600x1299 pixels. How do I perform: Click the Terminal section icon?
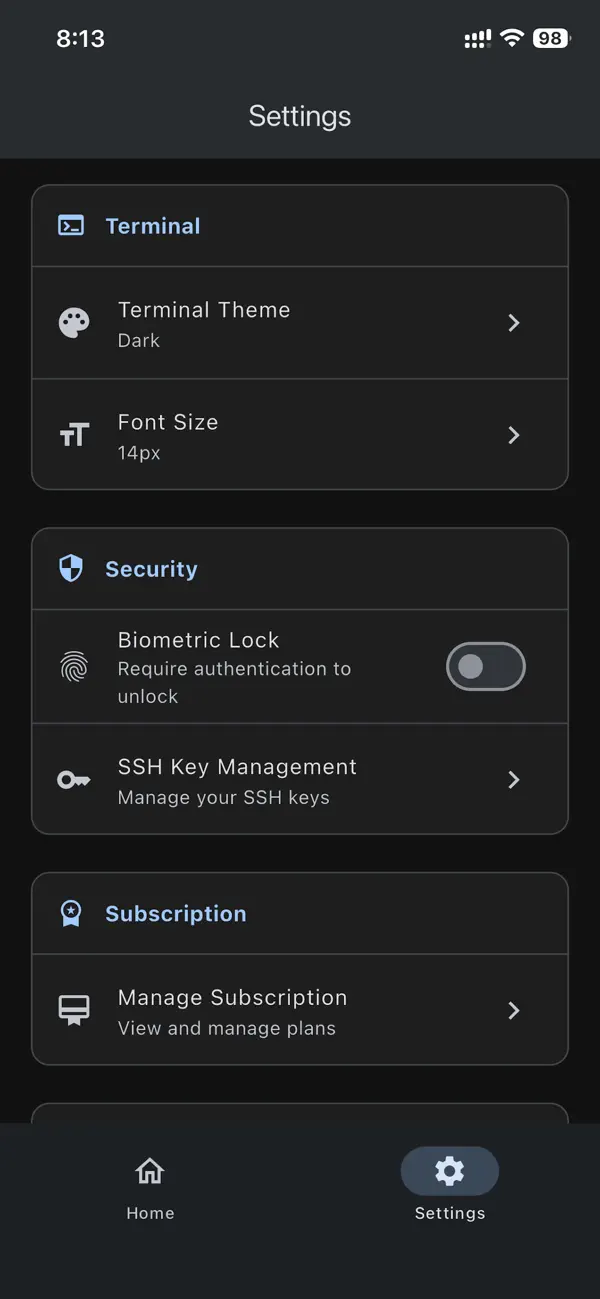point(71,225)
